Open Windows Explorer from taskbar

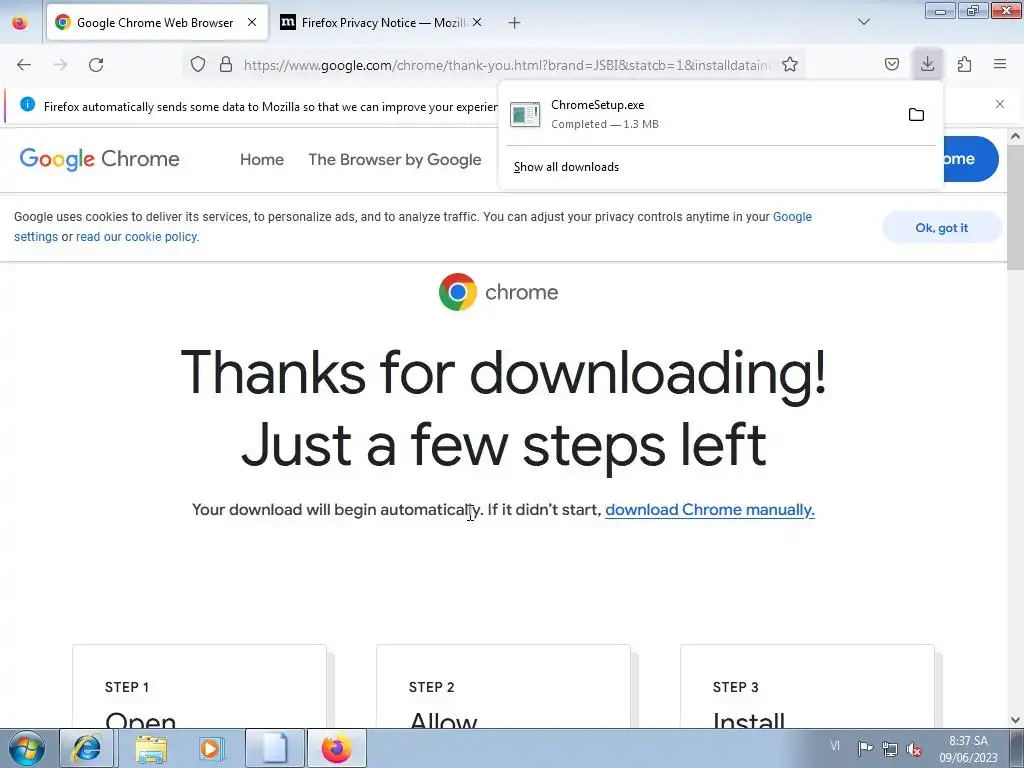coord(151,748)
